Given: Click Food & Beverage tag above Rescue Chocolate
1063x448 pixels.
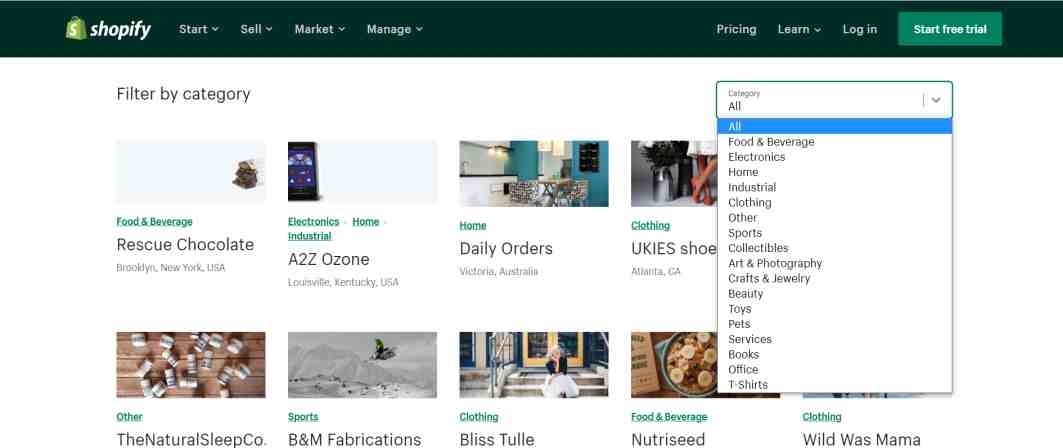Looking at the screenshot, I should pos(155,222).
